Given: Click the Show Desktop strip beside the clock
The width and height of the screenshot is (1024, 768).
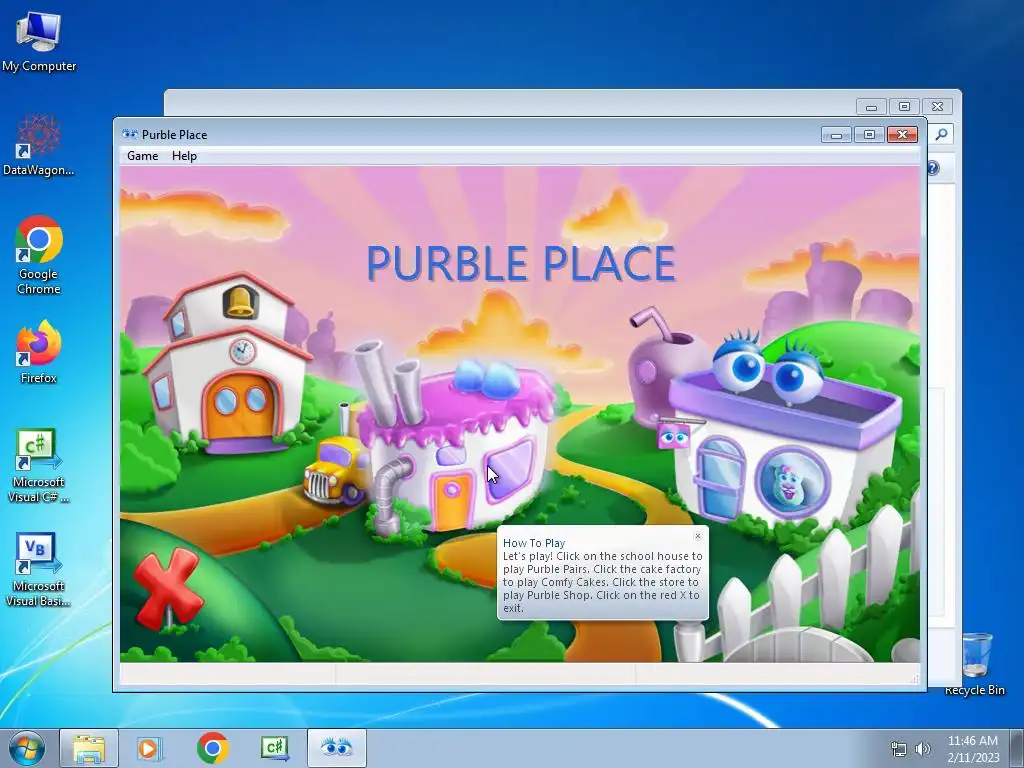Looking at the screenshot, I should point(1016,748).
